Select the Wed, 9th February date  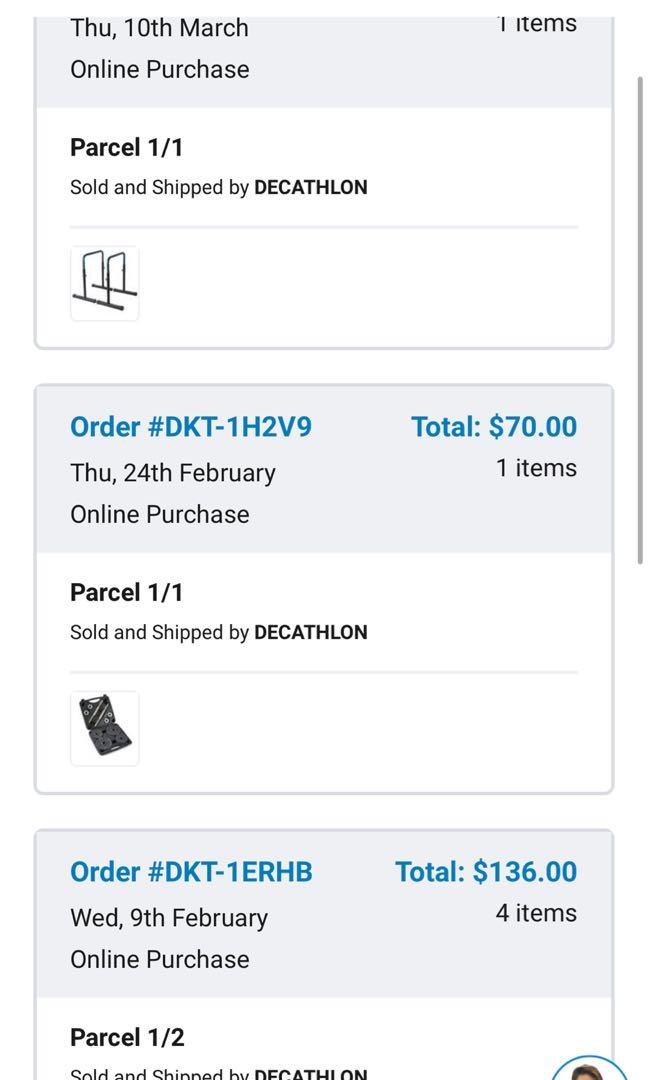tap(169, 918)
